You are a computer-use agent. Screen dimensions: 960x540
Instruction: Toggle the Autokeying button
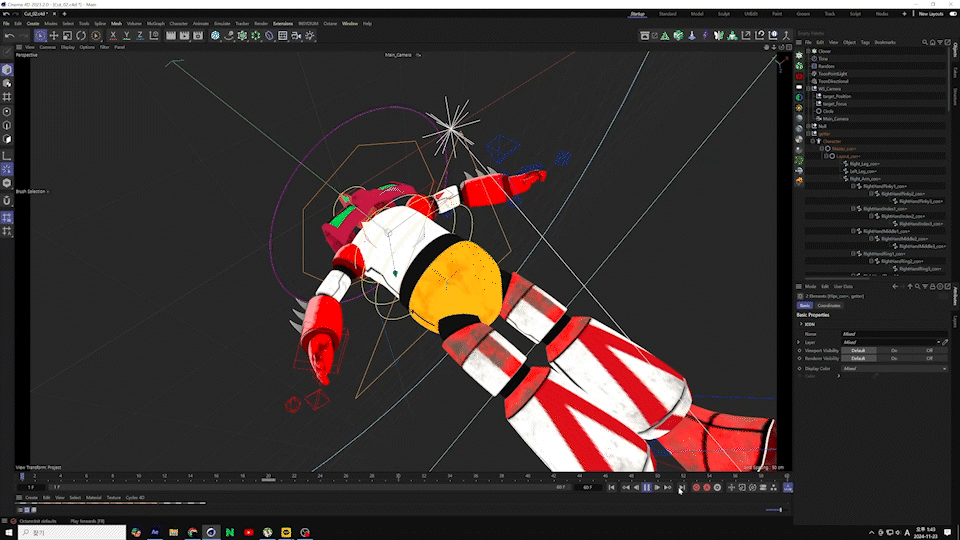coord(707,487)
